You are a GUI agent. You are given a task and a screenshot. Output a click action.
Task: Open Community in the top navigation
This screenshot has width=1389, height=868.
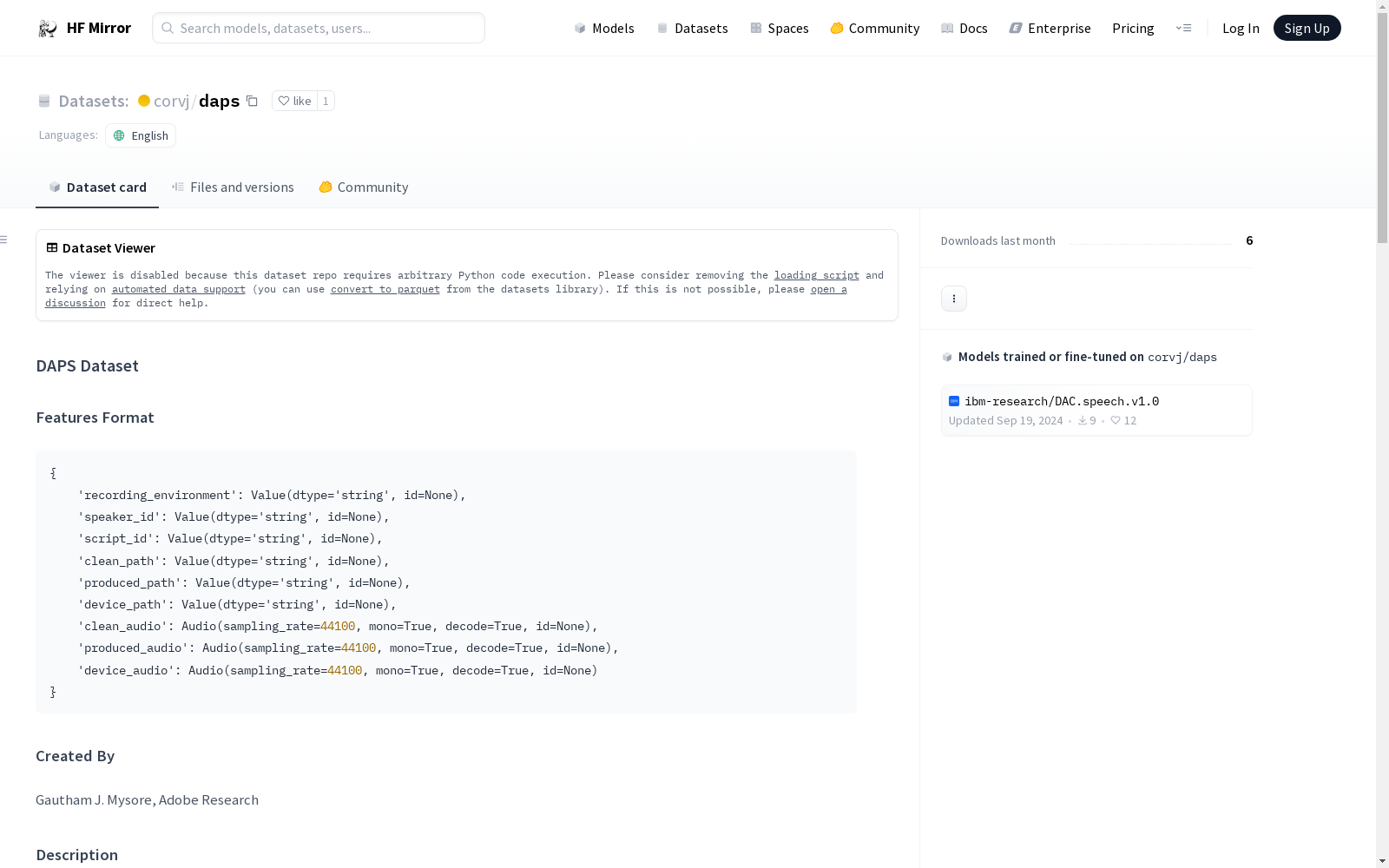coord(875,29)
